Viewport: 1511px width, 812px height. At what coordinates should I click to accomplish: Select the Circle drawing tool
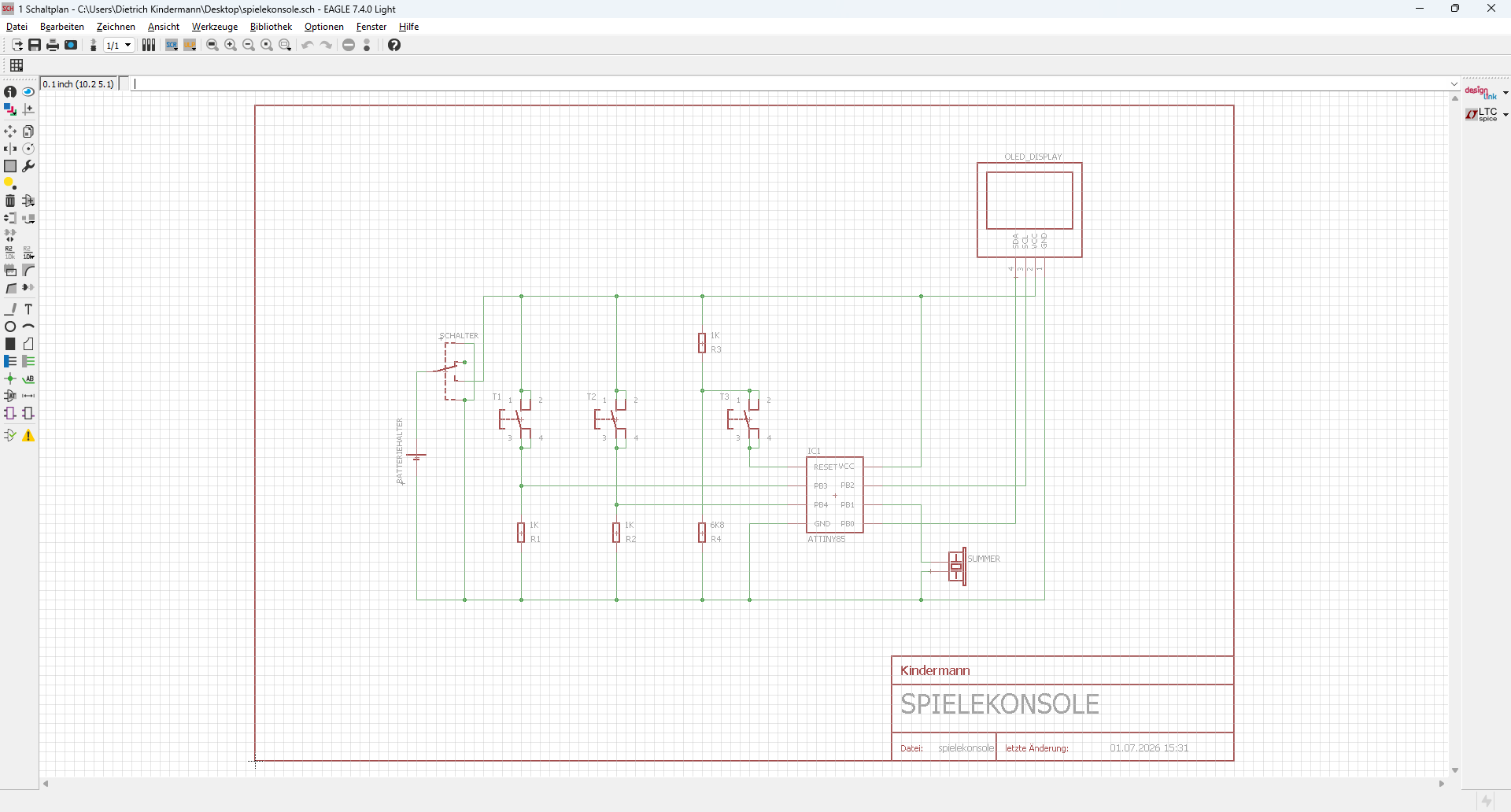pos(10,327)
